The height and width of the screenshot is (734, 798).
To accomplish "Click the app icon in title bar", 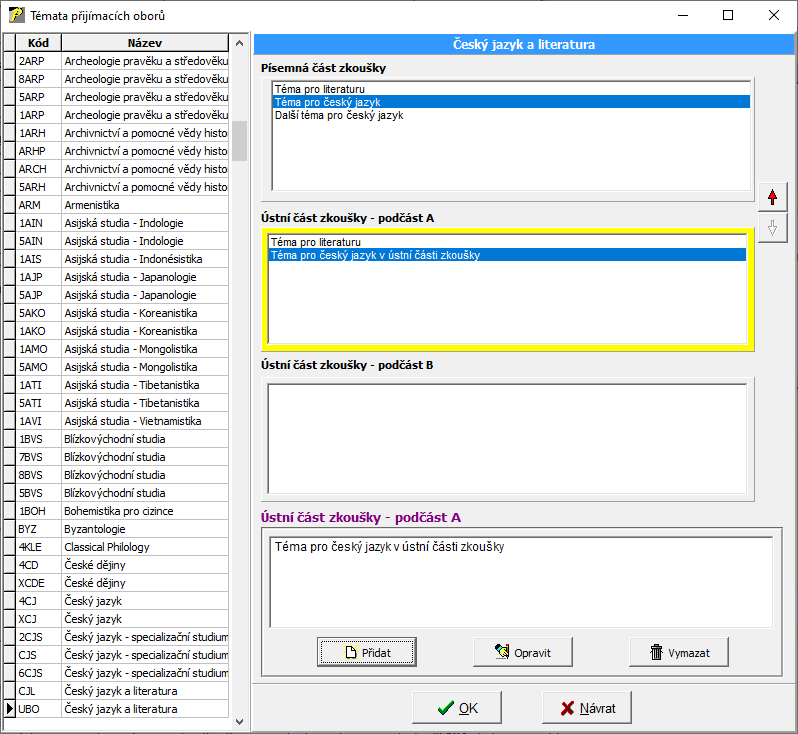I will point(16,16).
